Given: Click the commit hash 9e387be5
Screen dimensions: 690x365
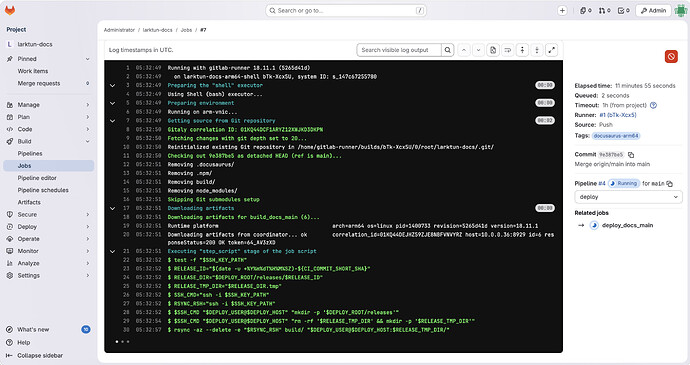Looking at the screenshot, I should tap(611, 155).
